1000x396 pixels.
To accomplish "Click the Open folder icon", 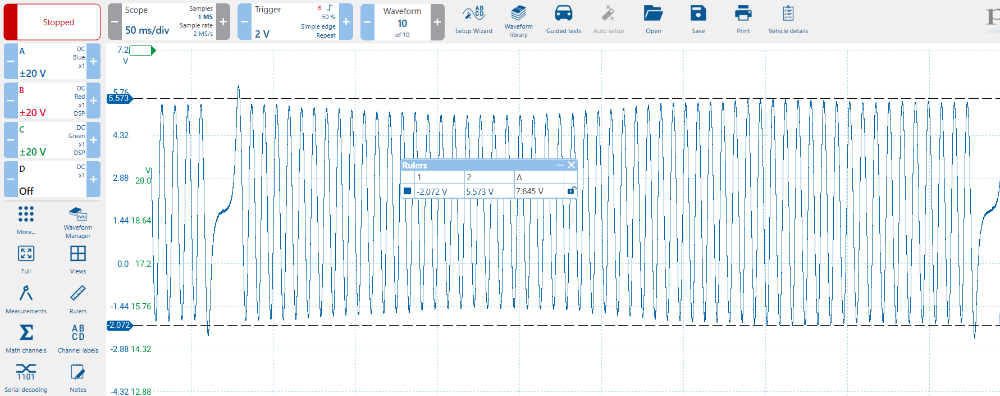I will [x=653, y=19].
